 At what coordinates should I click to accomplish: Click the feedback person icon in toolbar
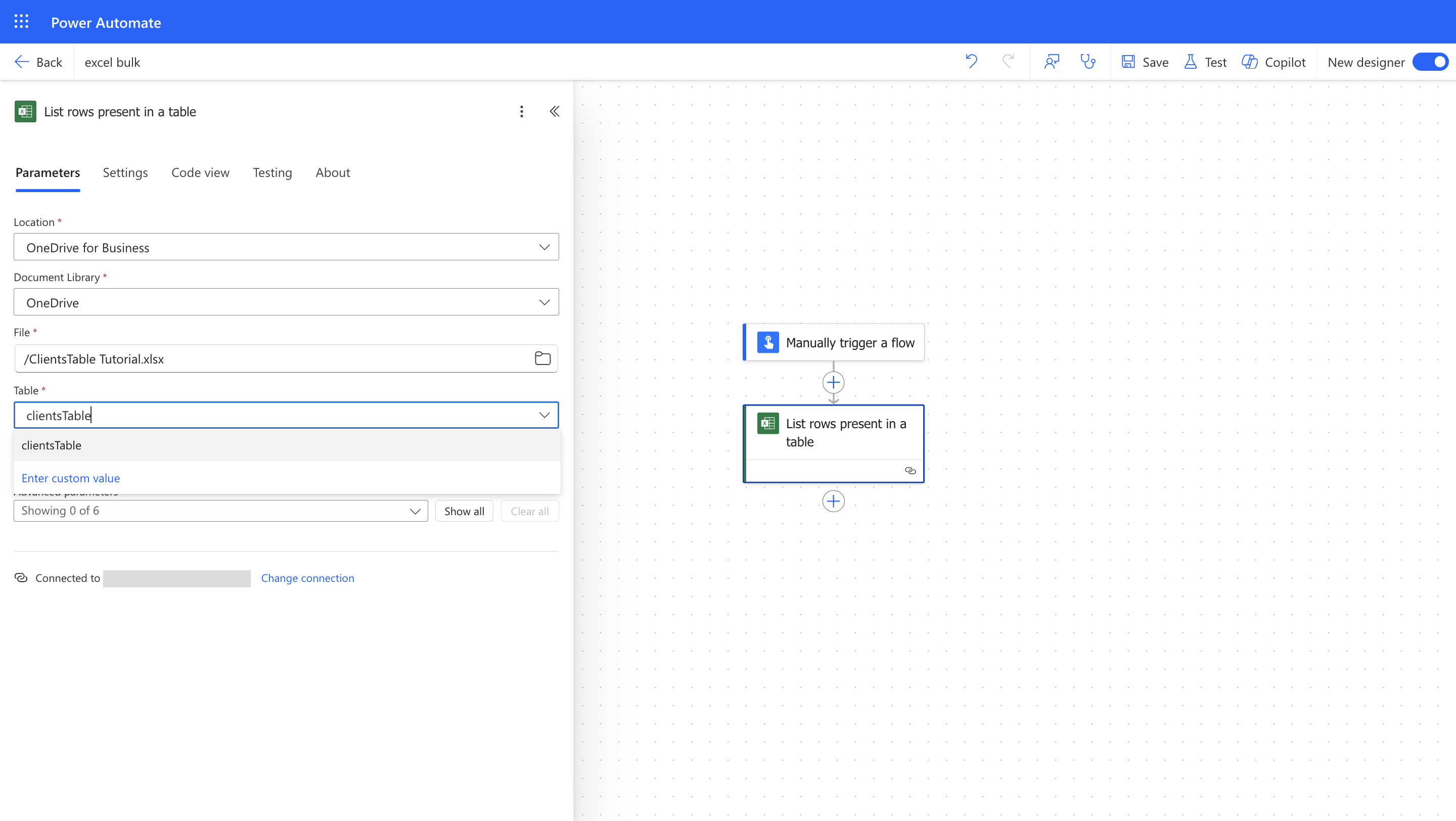pos(1052,61)
